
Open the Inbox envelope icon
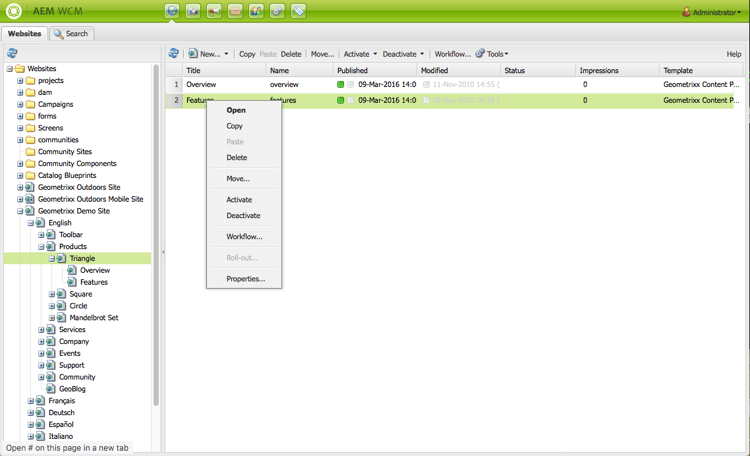click(x=235, y=11)
